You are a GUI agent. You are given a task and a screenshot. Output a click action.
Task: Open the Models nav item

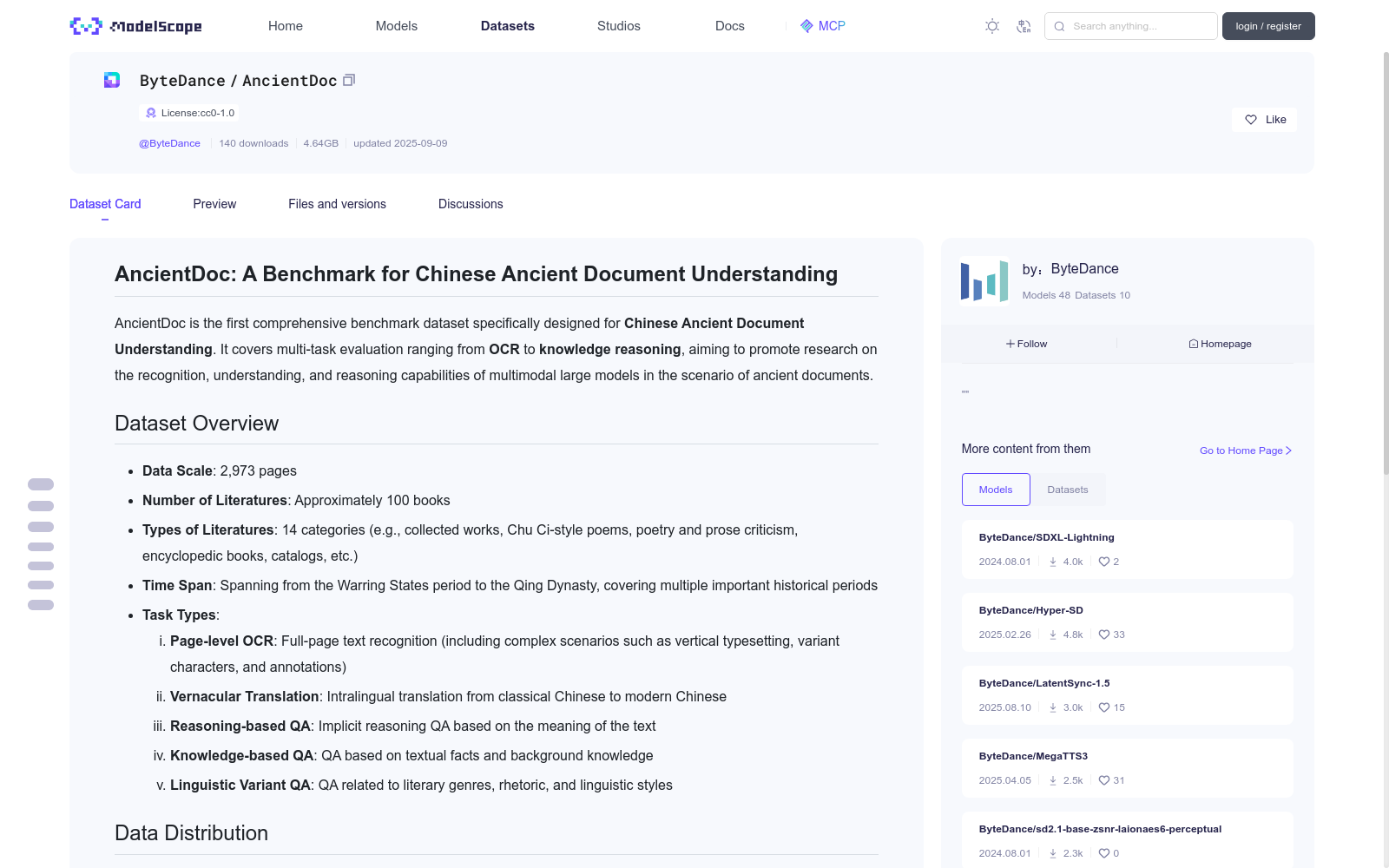click(x=397, y=26)
